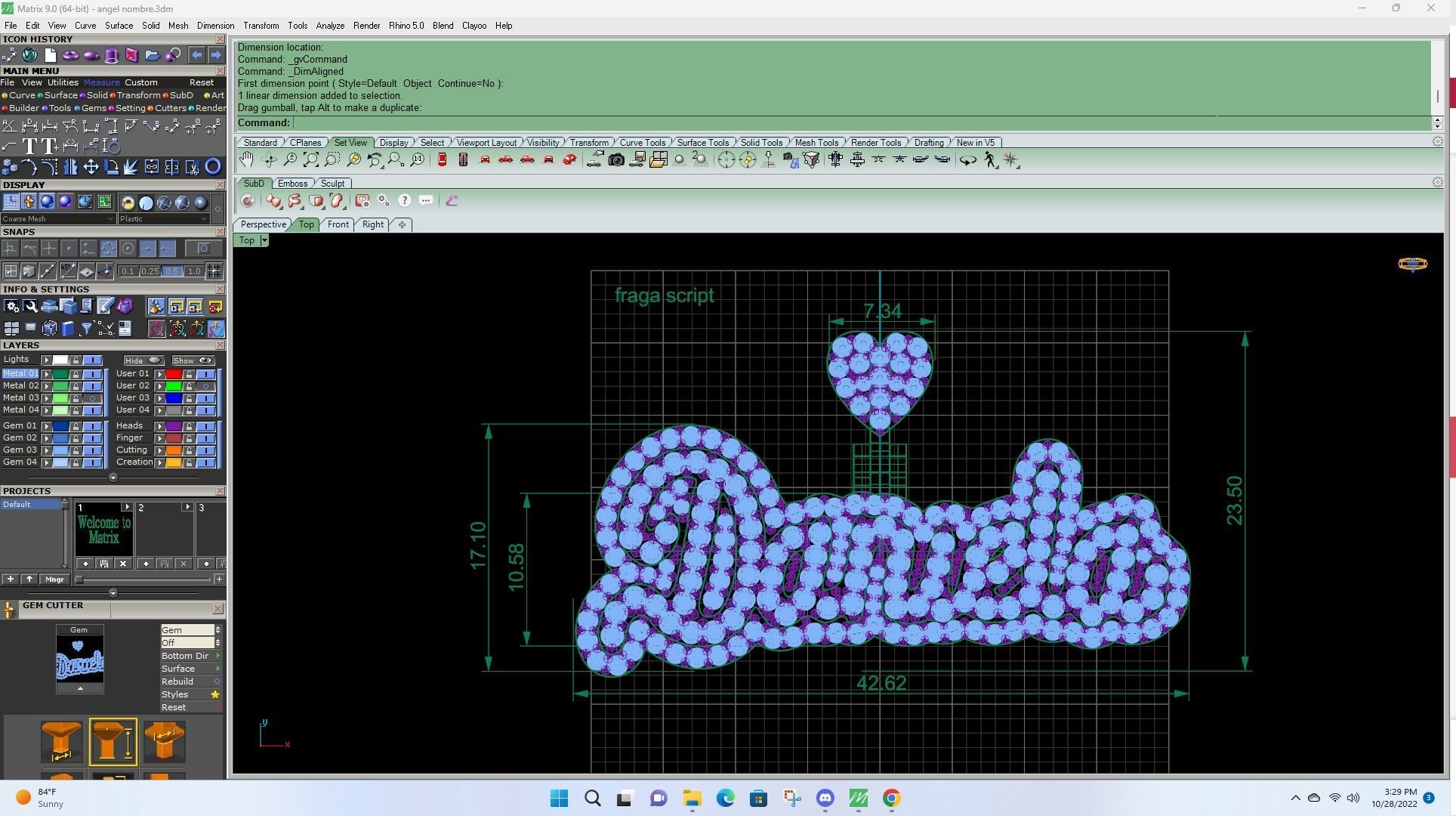Toggle the lock on Gem 01 layer
This screenshot has height=816, width=1456.
[76, 426]
